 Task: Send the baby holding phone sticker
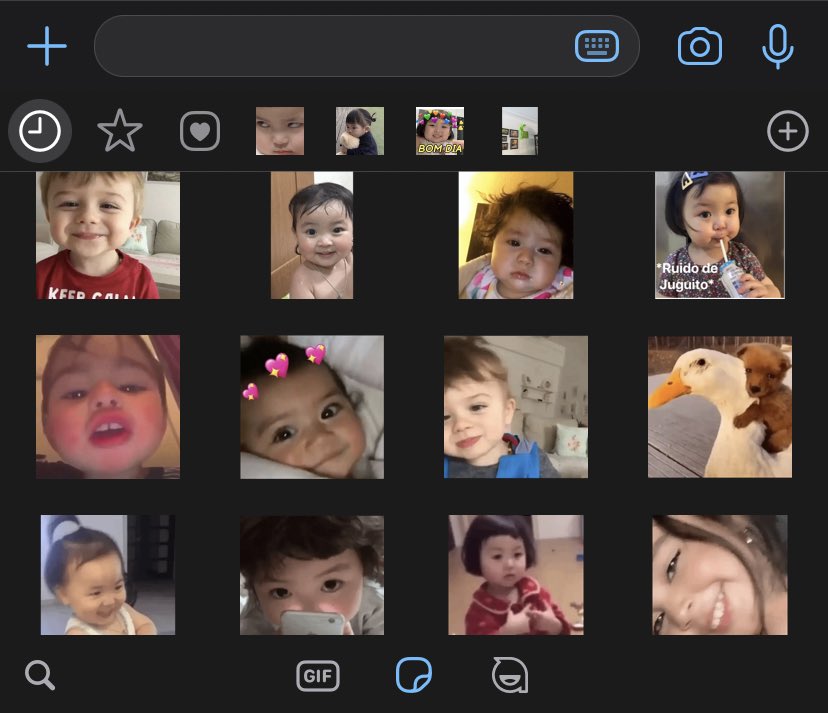pos(312,575)
